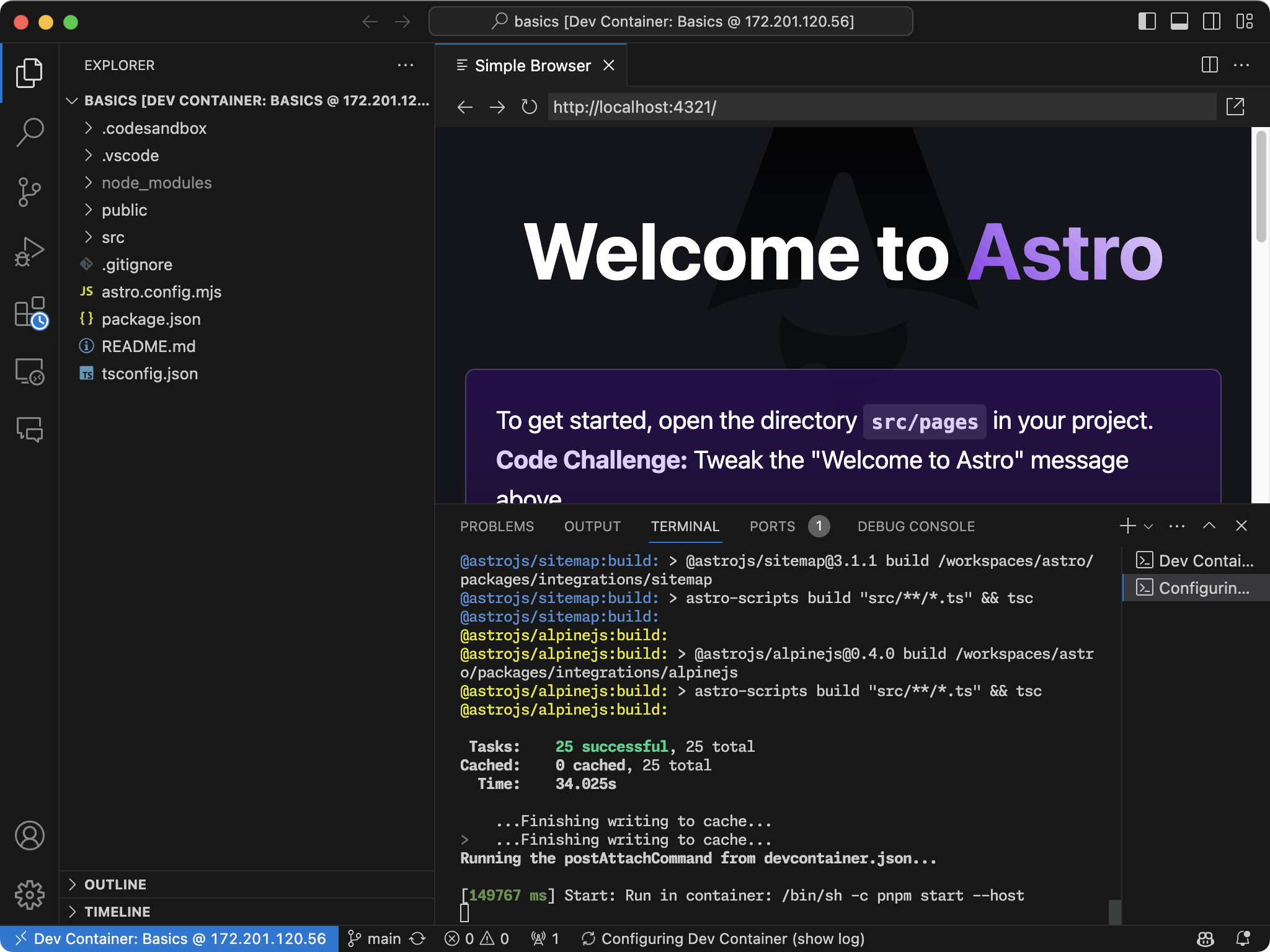
Task: Click the Search icon in sidebar
Action: 29,131
